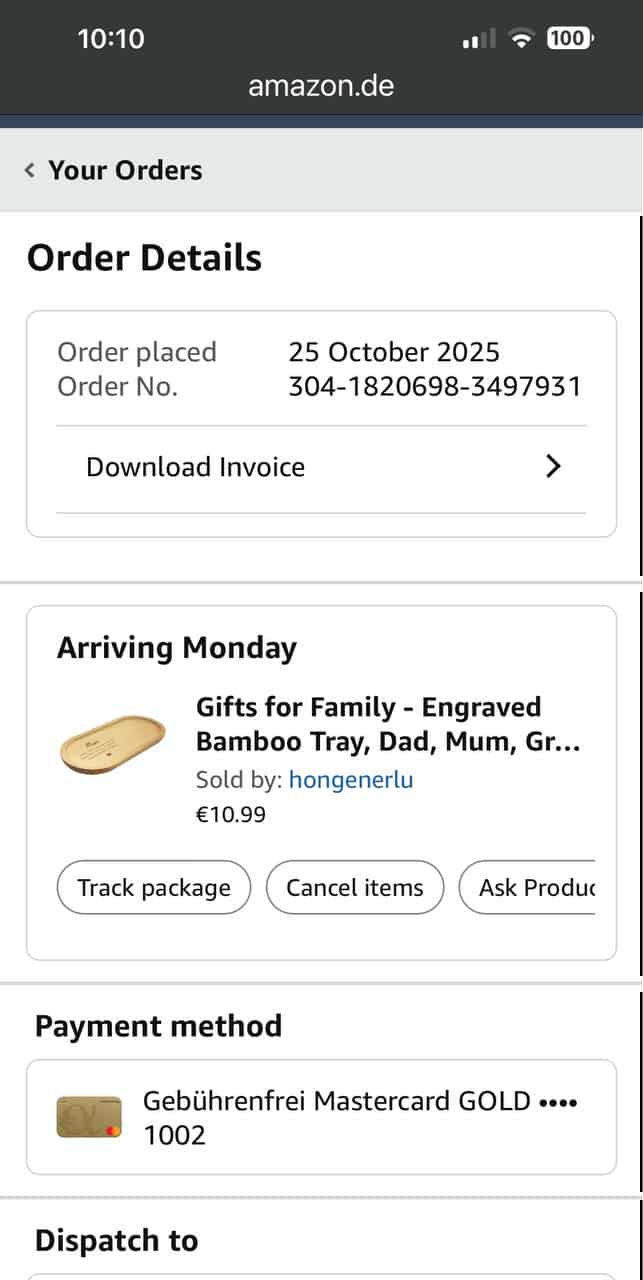The width and height of the screenshot is (643, 1280).
Task: Tap the cellular signal bars icon
Action: [x=479, y=39]
